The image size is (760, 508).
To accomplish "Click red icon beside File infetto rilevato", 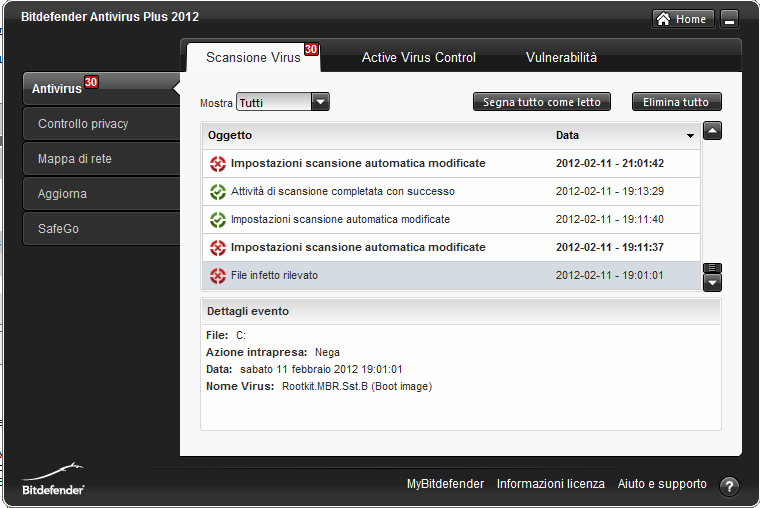I will tap(218, 276).
